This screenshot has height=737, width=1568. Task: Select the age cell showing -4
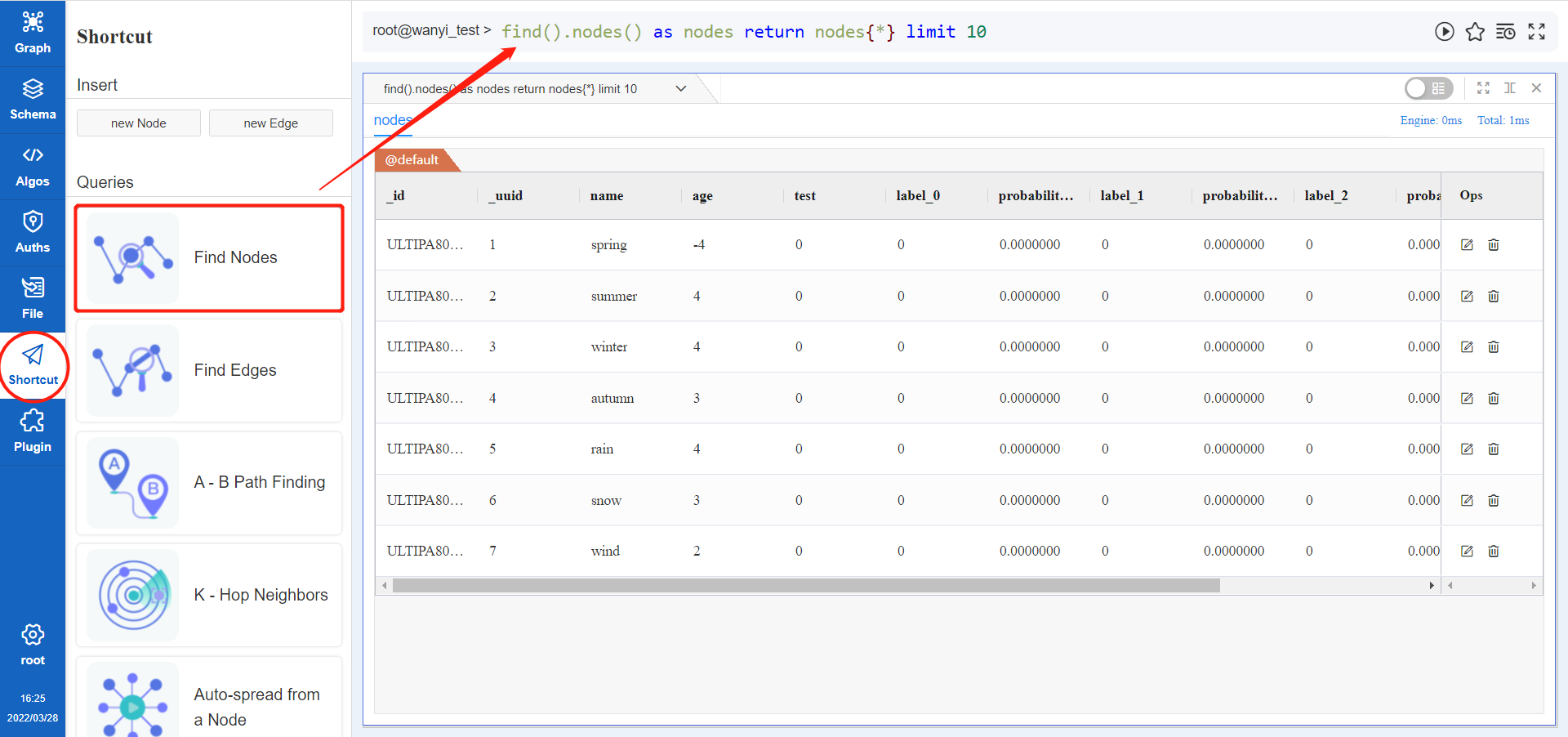tap(699, 245)
